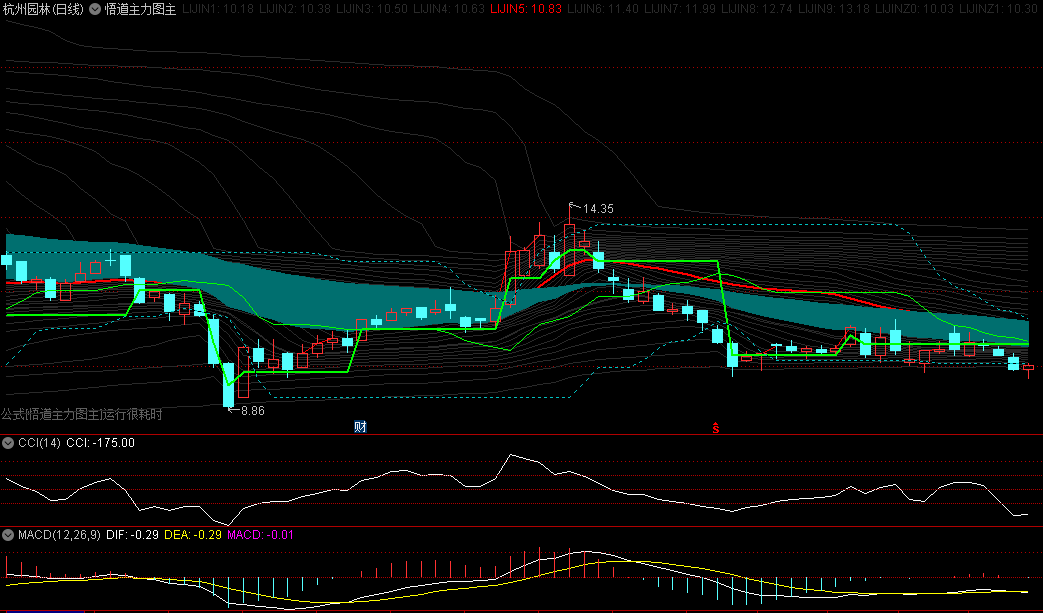Click the 悟道主力图主 indicator name
This screenshot has width=1043, height=613.
pyautogui.click(x=140, y=9)
